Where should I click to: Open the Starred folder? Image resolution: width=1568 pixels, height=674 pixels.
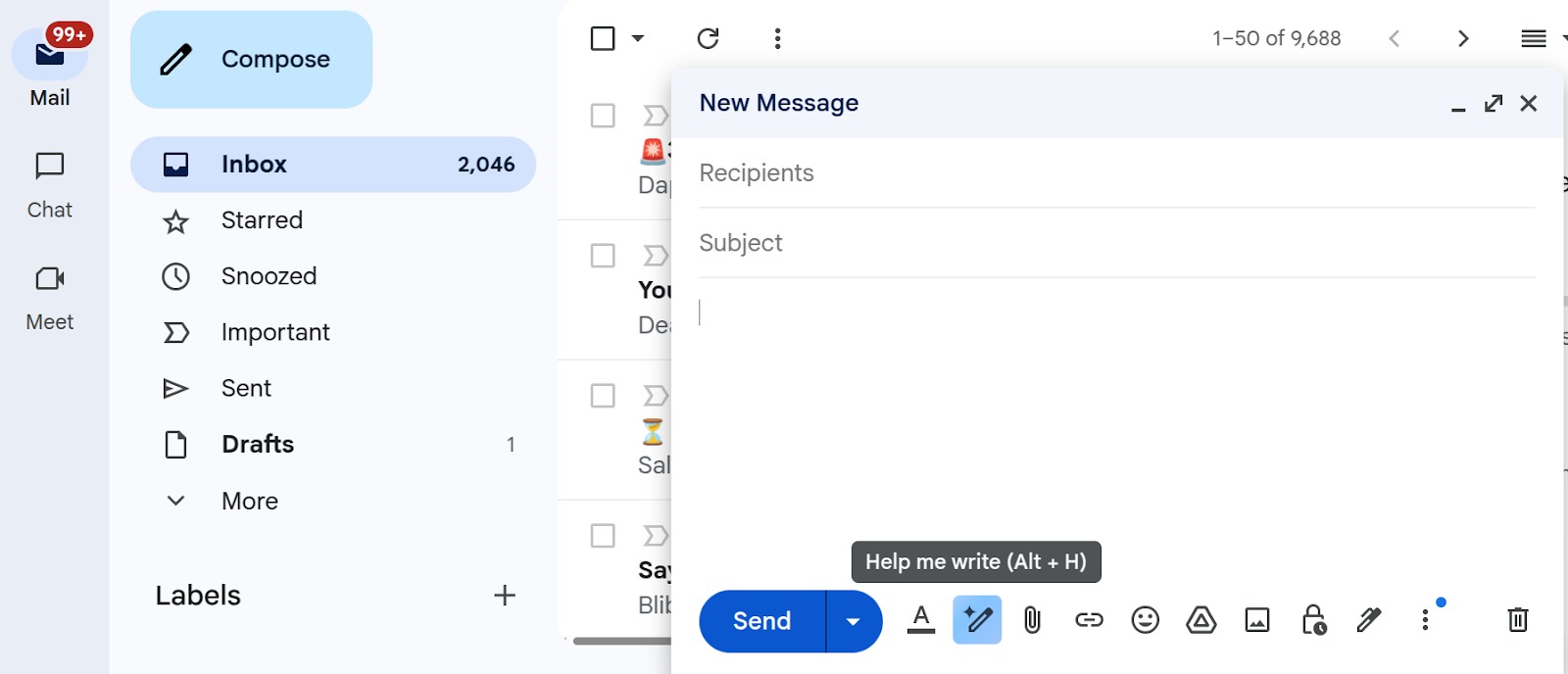coord(262,220)
